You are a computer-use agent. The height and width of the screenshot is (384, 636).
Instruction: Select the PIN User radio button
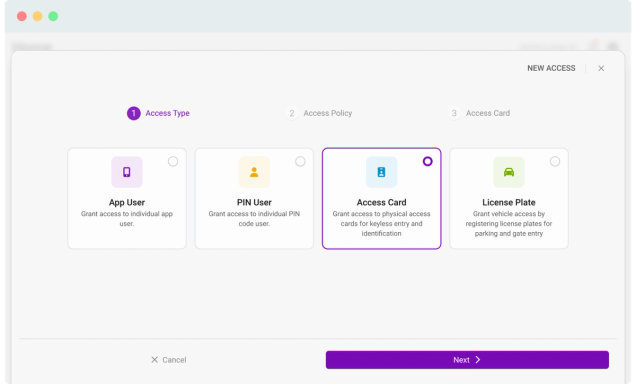click(300, 161)
